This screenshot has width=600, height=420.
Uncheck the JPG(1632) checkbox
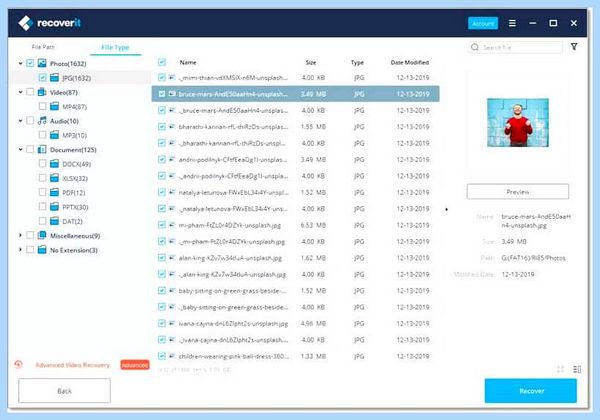point(42,78)
